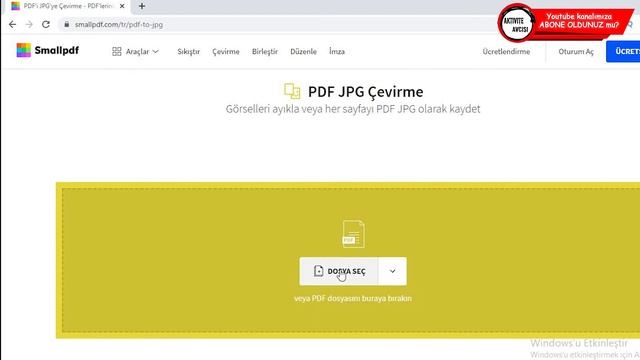The image size is (640, 360).
Task: Click the address bar URL field
Action: [278, 24]
